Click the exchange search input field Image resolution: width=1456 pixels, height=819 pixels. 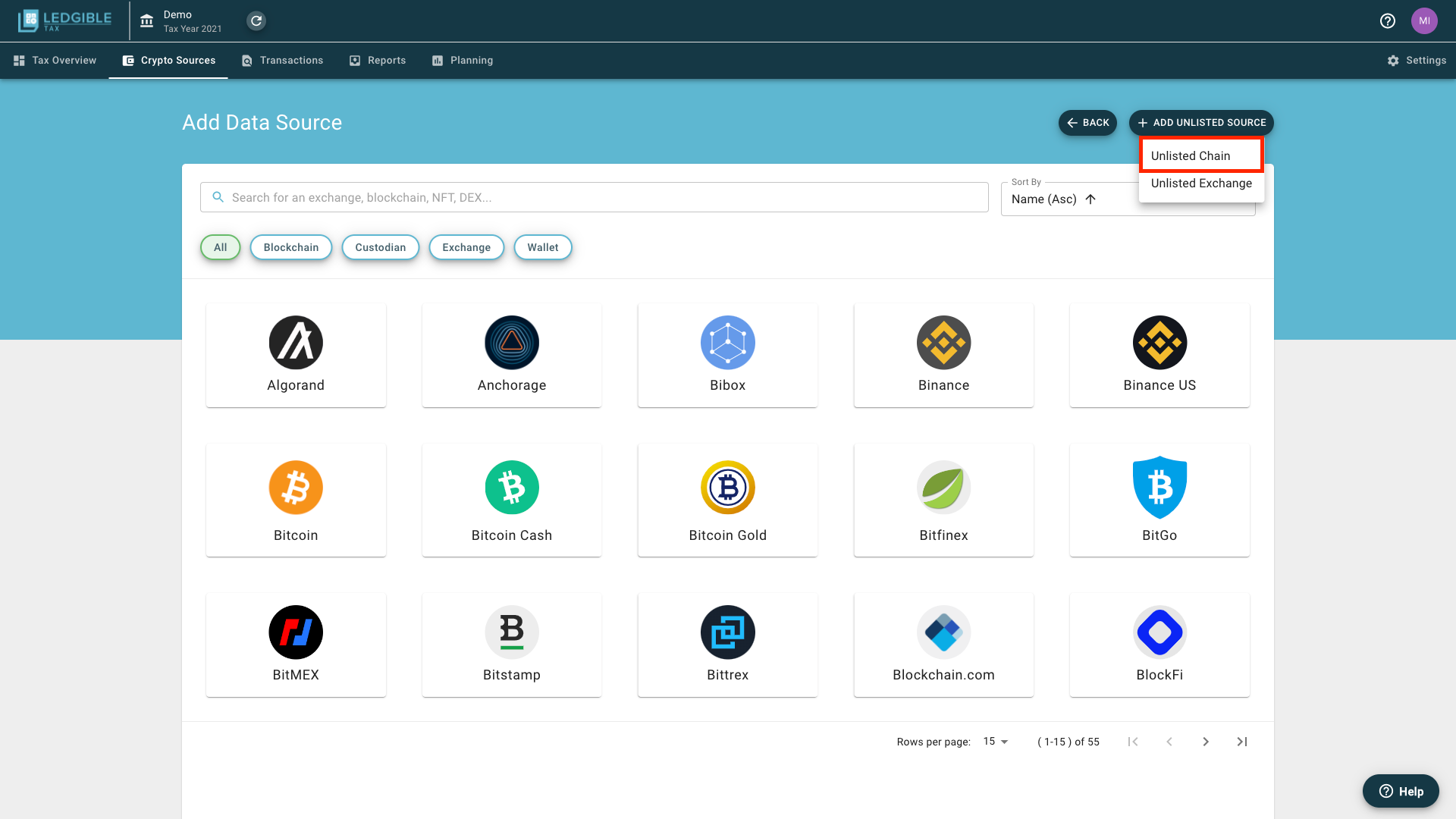(595, 197)
